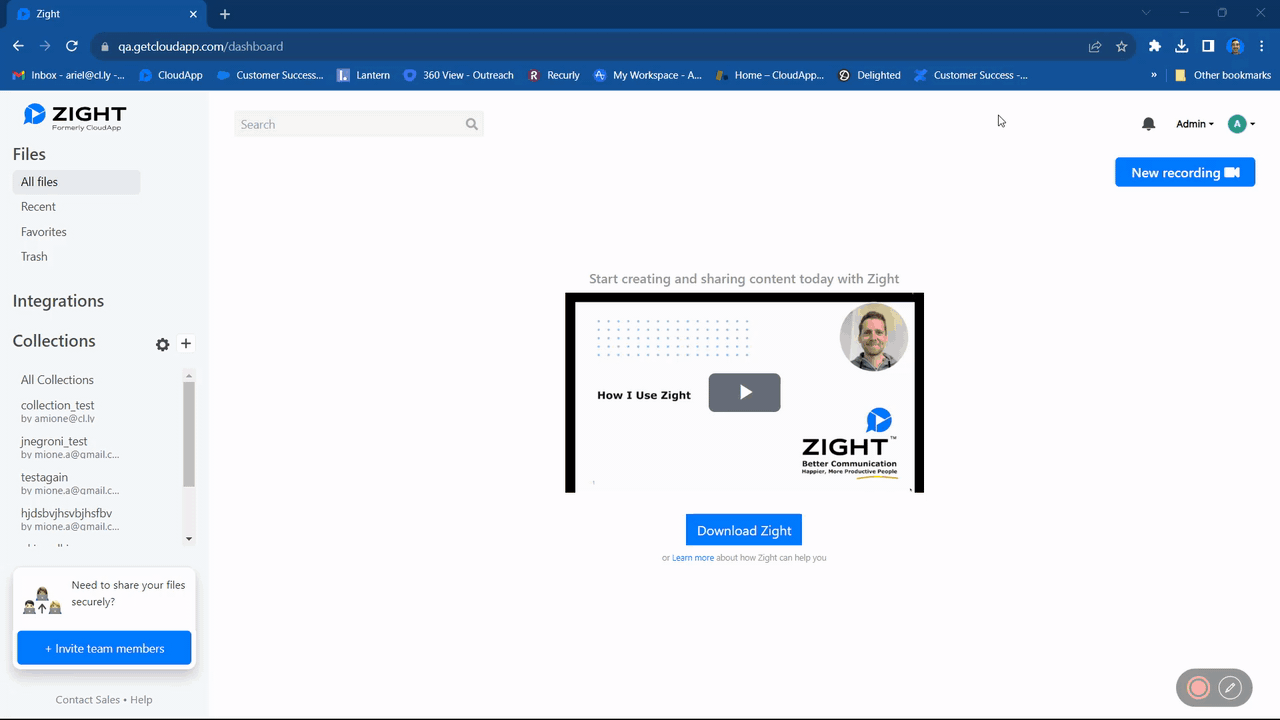
Task: Click the pencil annotate icon
Action: tap(1231, 688)
